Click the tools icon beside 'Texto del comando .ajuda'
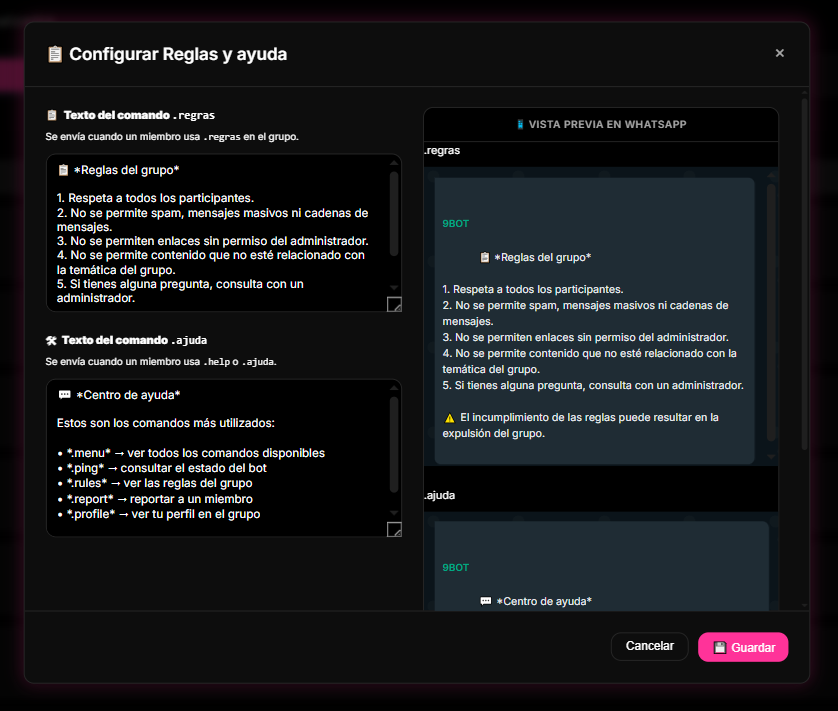This screenshot has width=838, height=711. [51, 341]
